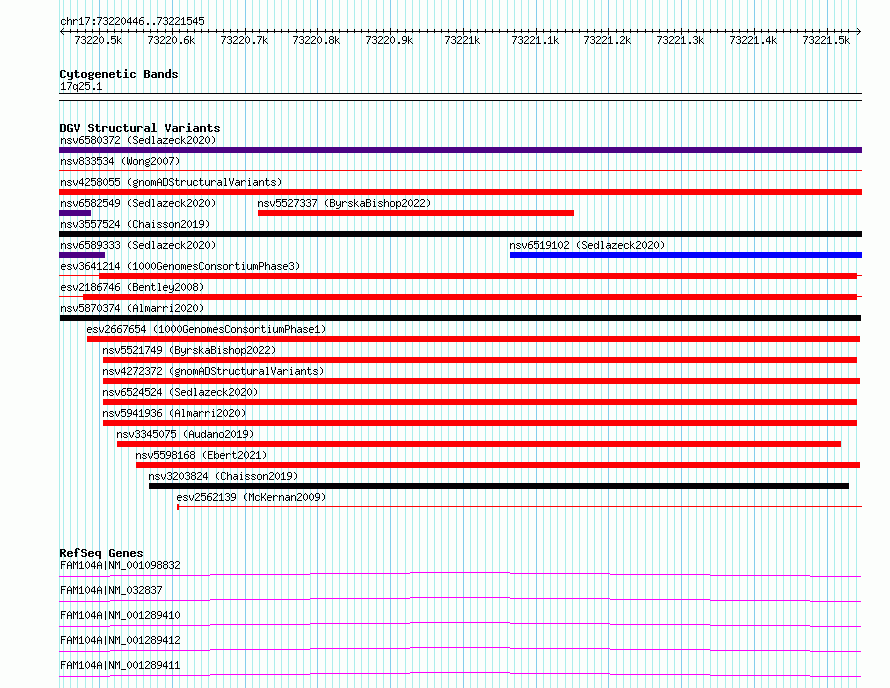Open the nsv5870374 (Almarri2020) label

pyautogui.click(x=132, y=308)
